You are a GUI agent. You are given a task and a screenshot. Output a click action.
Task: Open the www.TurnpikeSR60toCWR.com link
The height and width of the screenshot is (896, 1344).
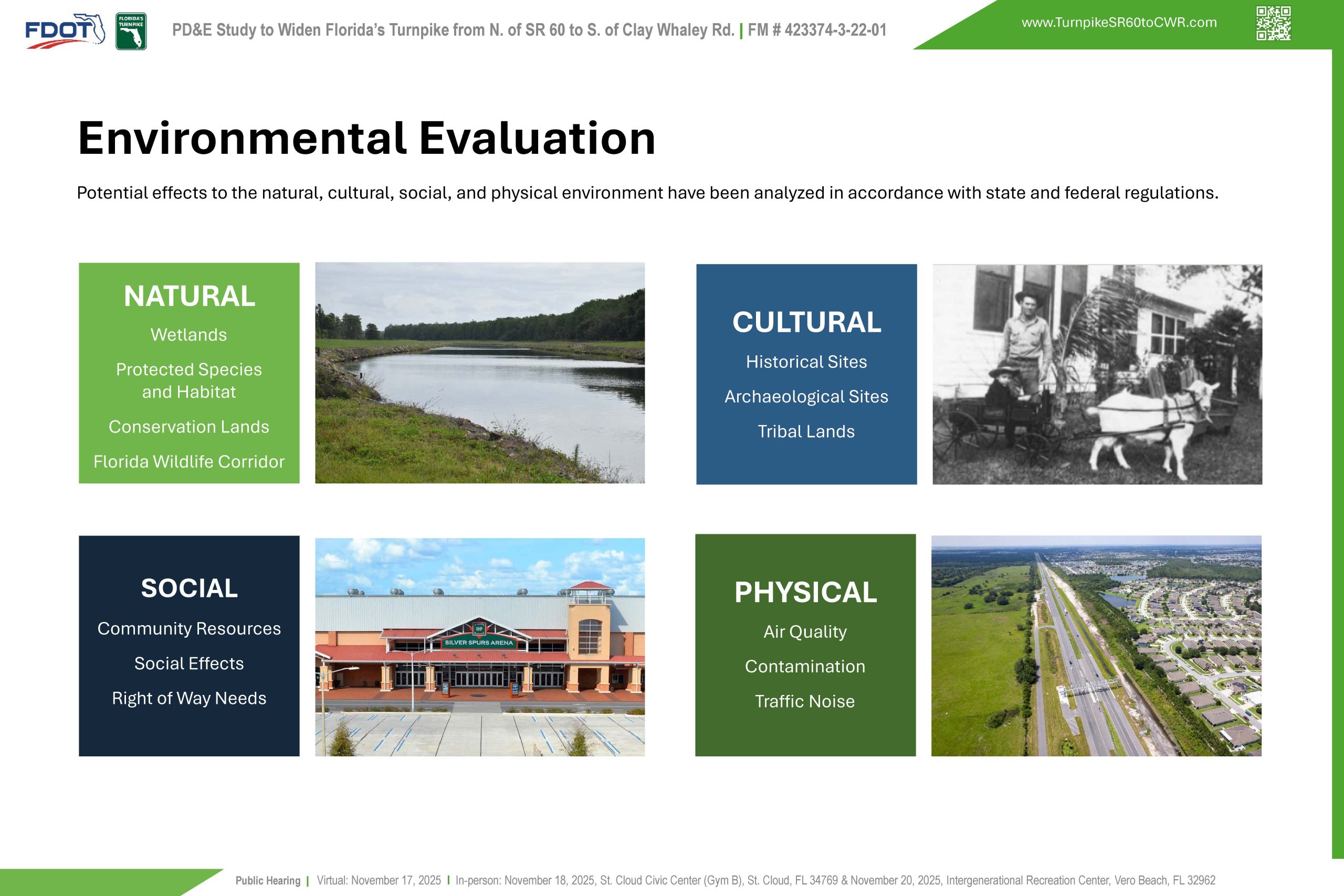pyautogui.click(x=1119, y=23)
